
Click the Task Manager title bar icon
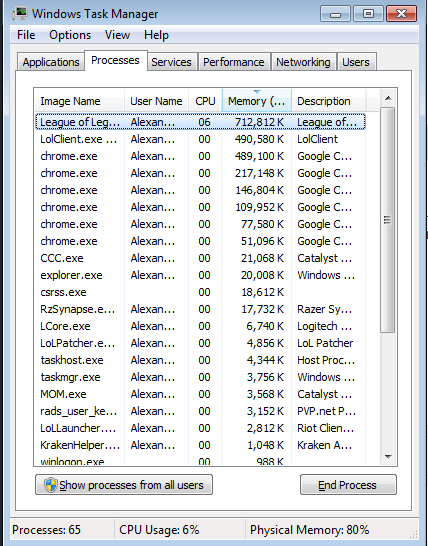(x=20, y=13)
